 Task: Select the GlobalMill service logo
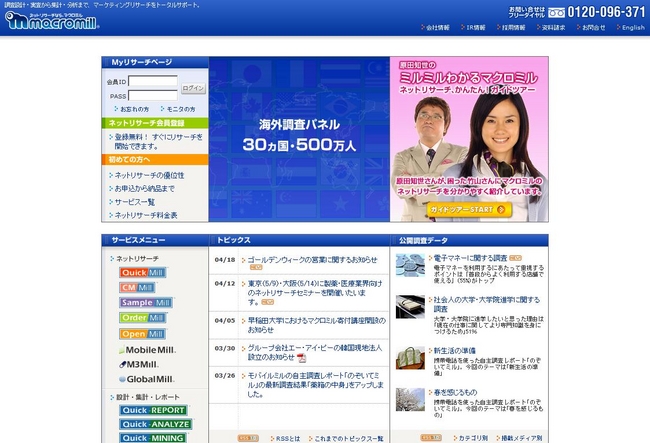coord(147,379)
